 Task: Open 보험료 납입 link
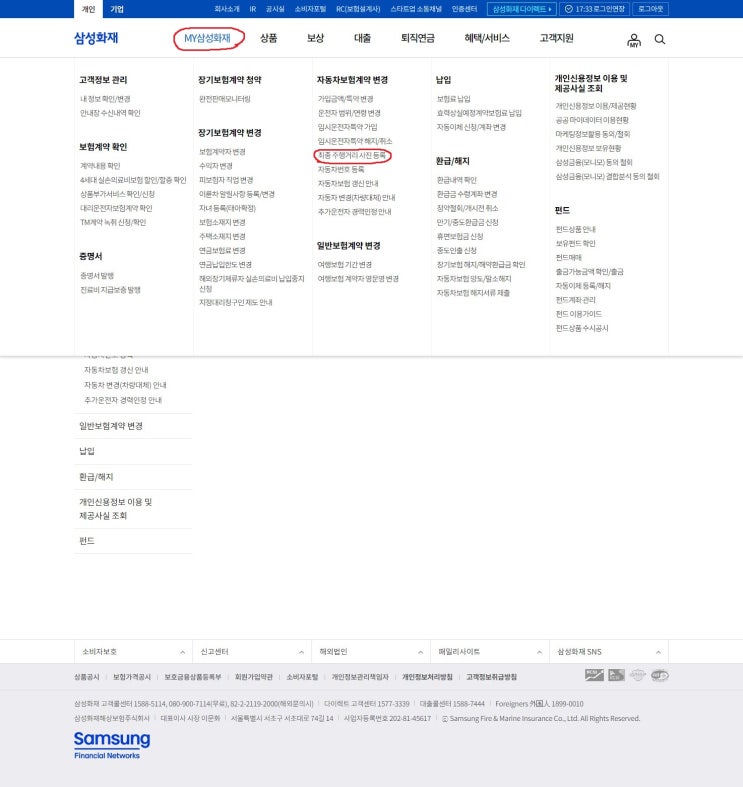coord(453,99)
